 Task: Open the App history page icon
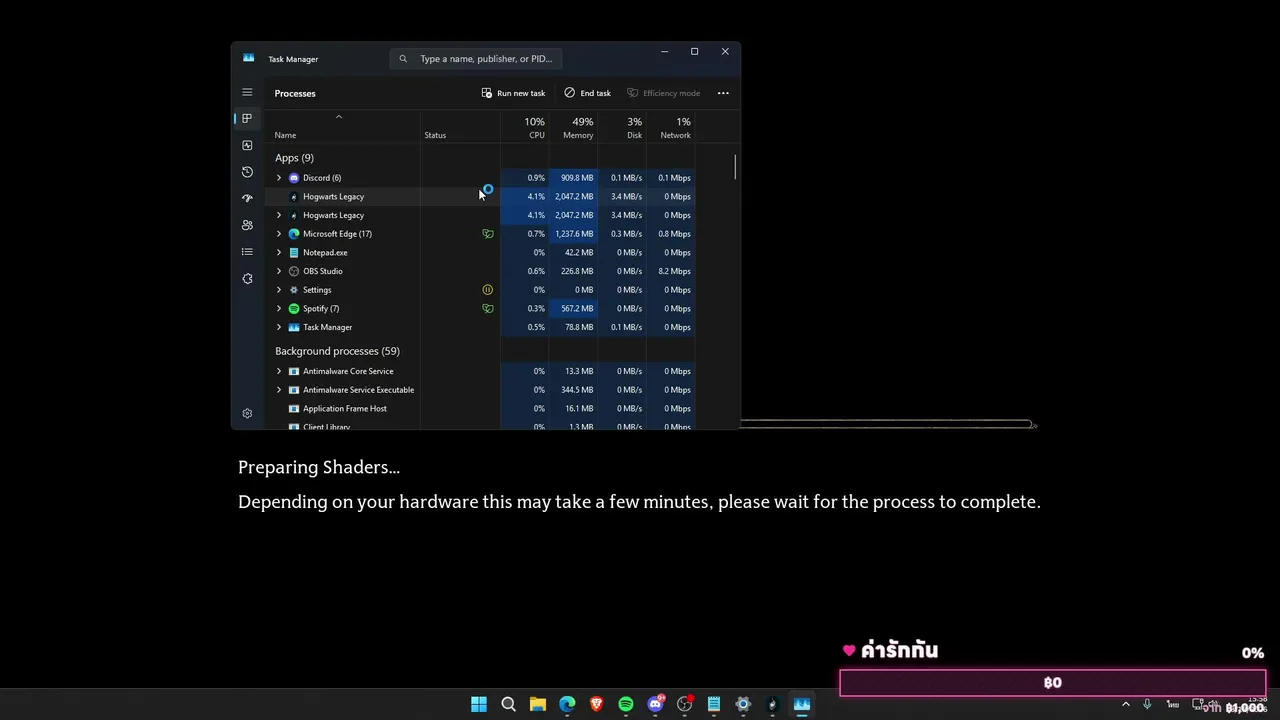coord(247,172)
